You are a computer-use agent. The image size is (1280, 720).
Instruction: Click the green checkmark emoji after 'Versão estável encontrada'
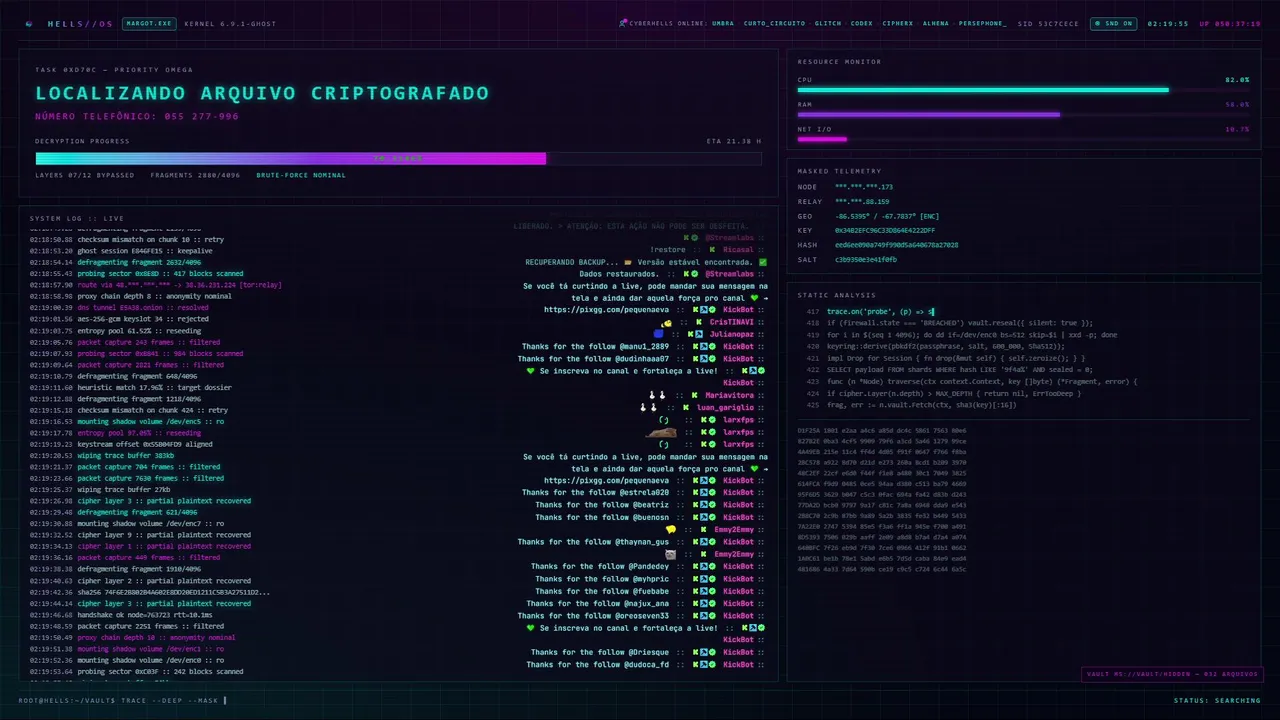pos(763,262)
